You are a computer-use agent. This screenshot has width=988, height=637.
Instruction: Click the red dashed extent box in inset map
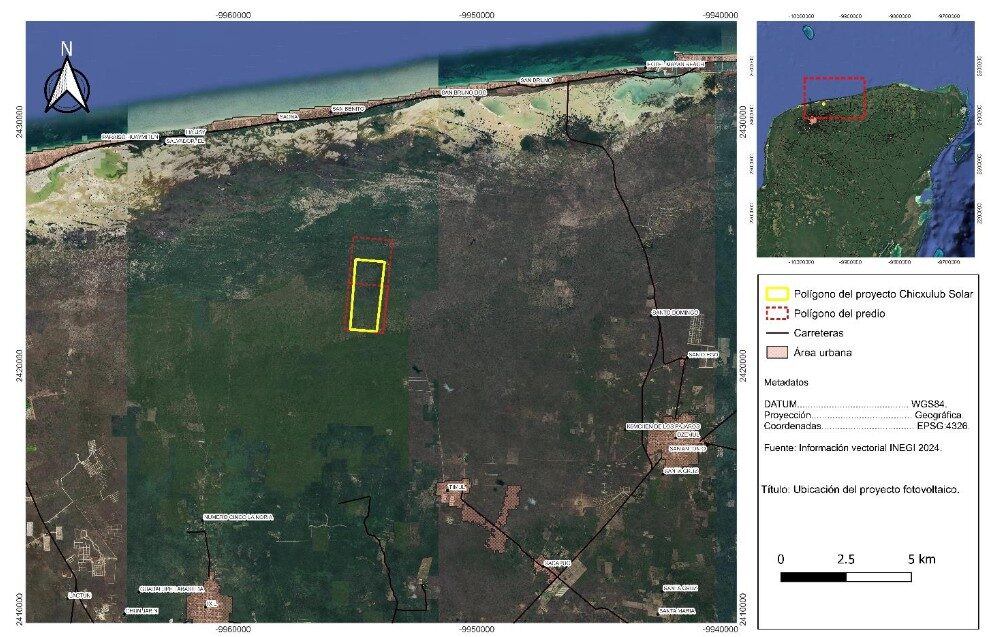pos(834,98)
